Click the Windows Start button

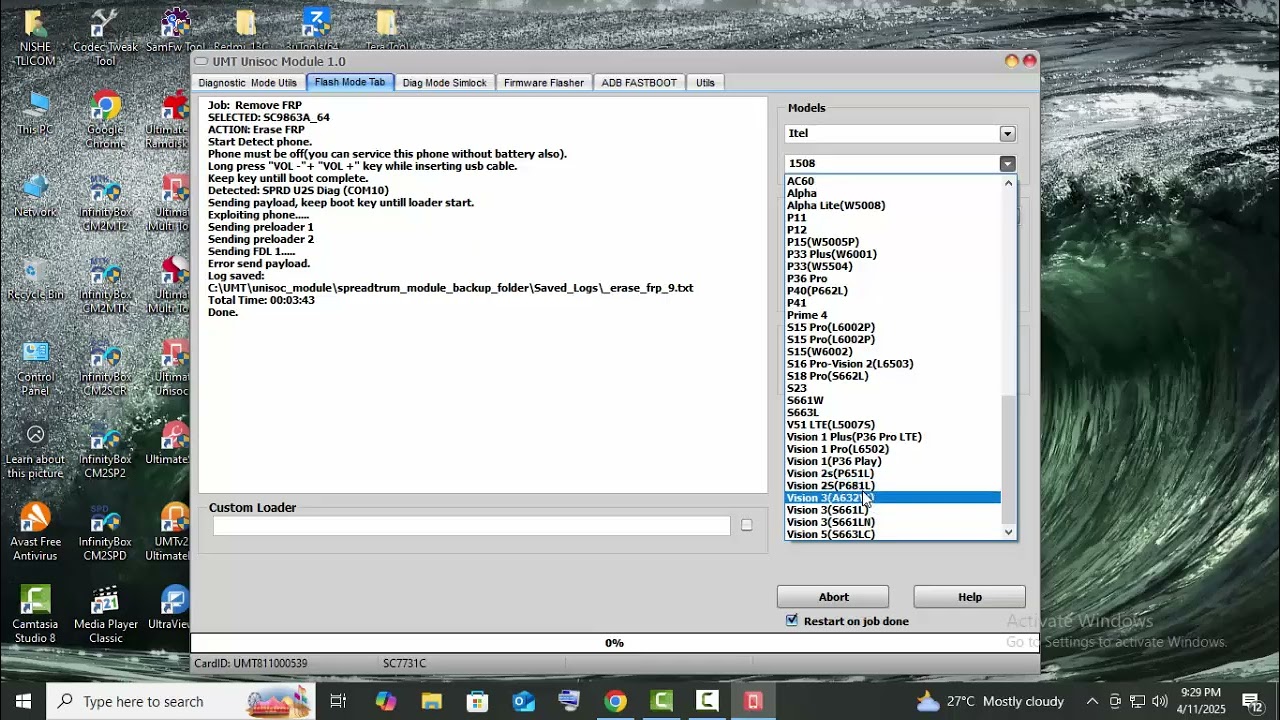tap(23, 701)
